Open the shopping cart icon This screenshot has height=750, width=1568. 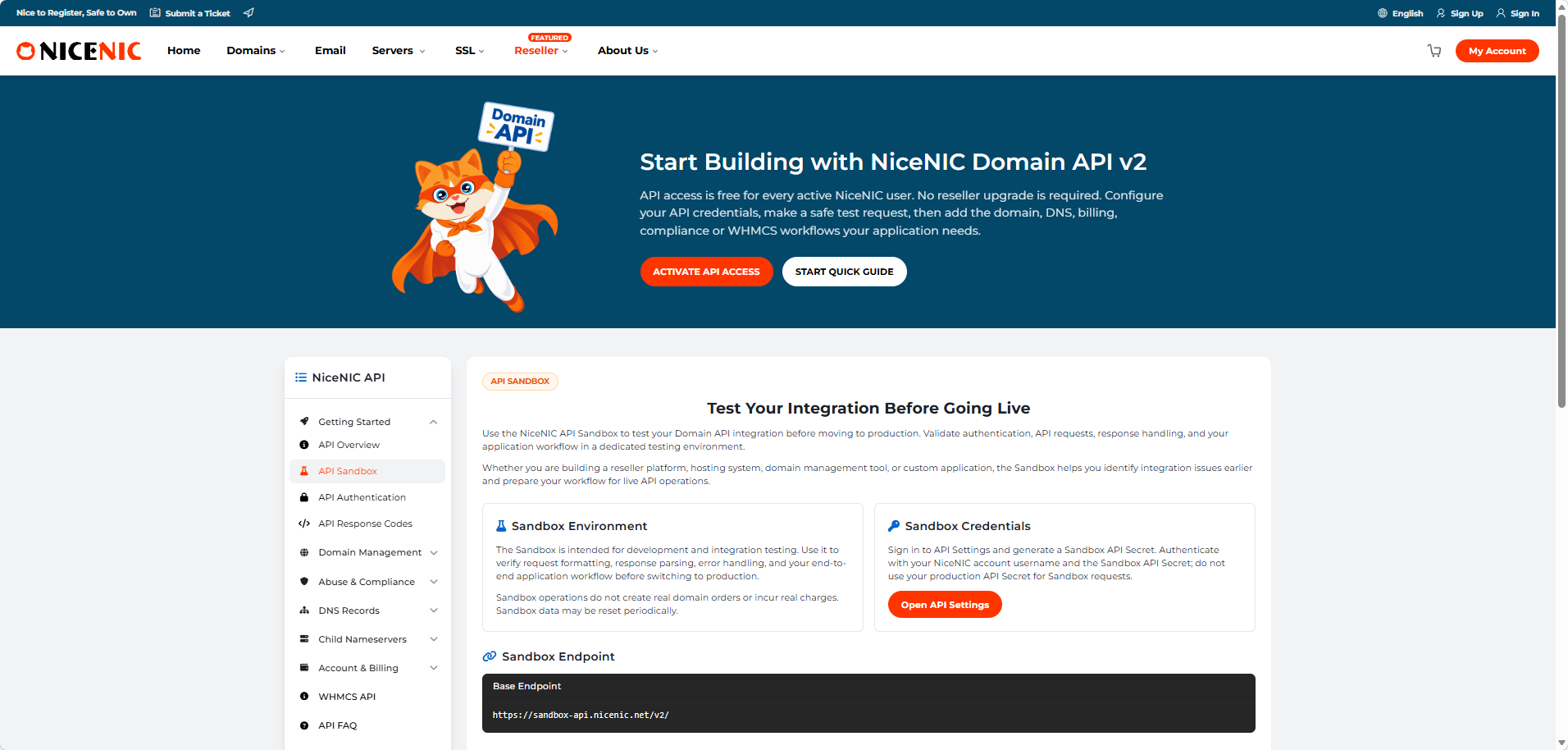(x=1434, y=51)
